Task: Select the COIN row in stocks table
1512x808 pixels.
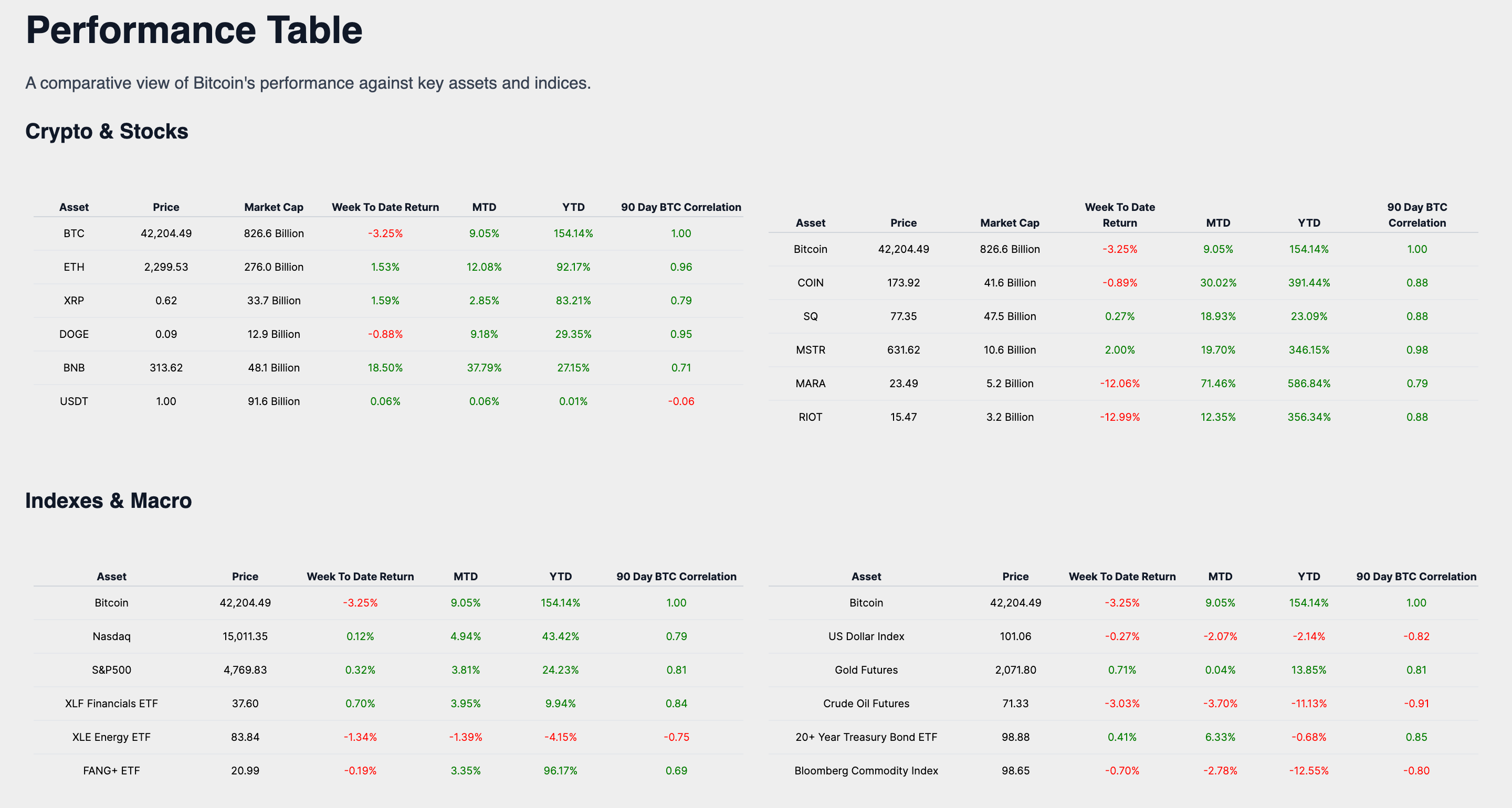Action: pos(810,283)
